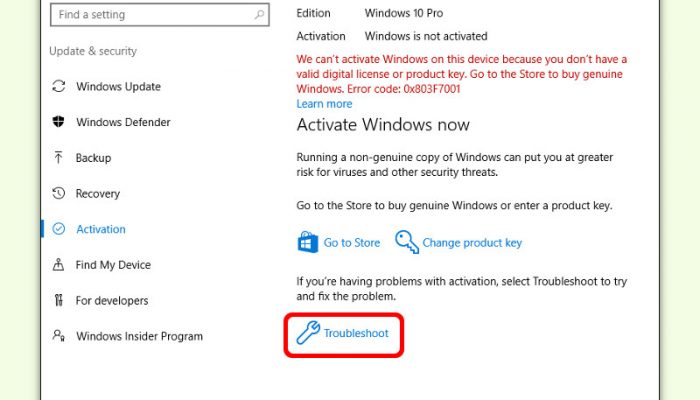Click the Find My Device person icon
Image resolution: width=700 pixels, height=400 pixels.
click(x=58, y=264)
